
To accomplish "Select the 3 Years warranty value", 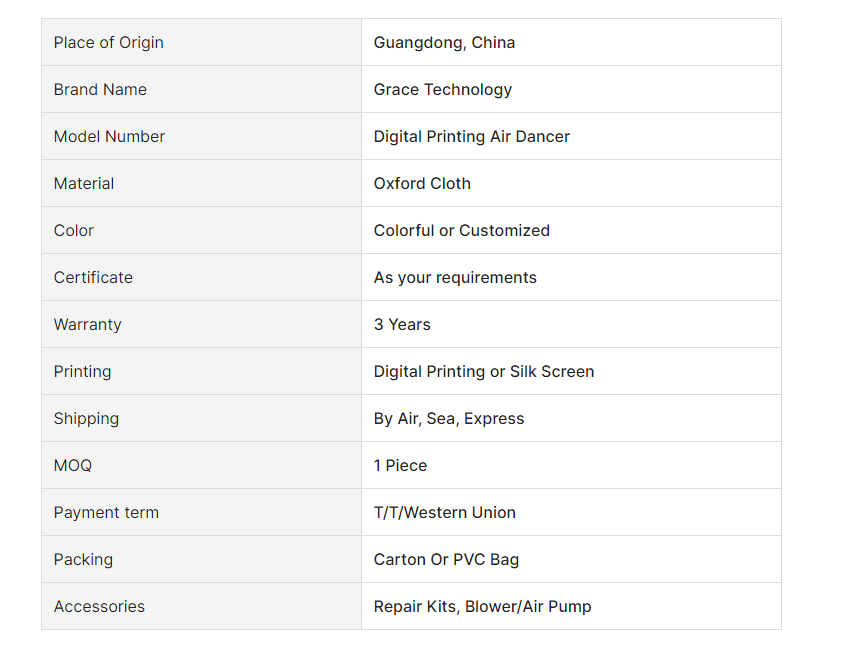I will click(x=402, y=324).
